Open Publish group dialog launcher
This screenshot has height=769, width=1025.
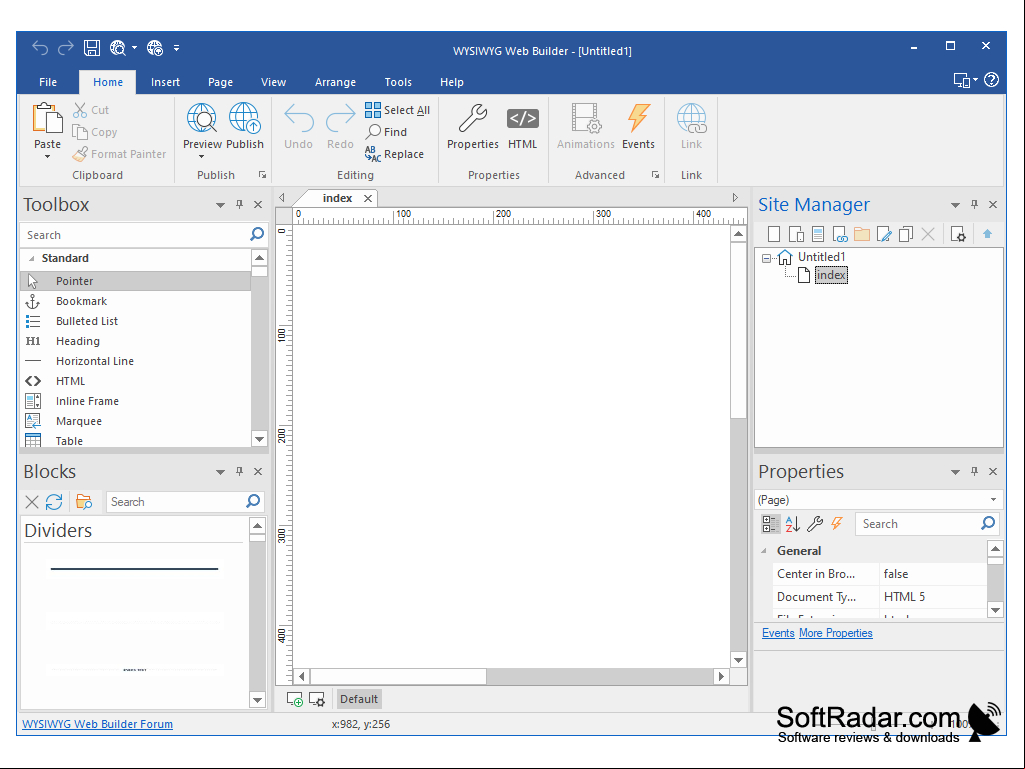click(262, 175)
